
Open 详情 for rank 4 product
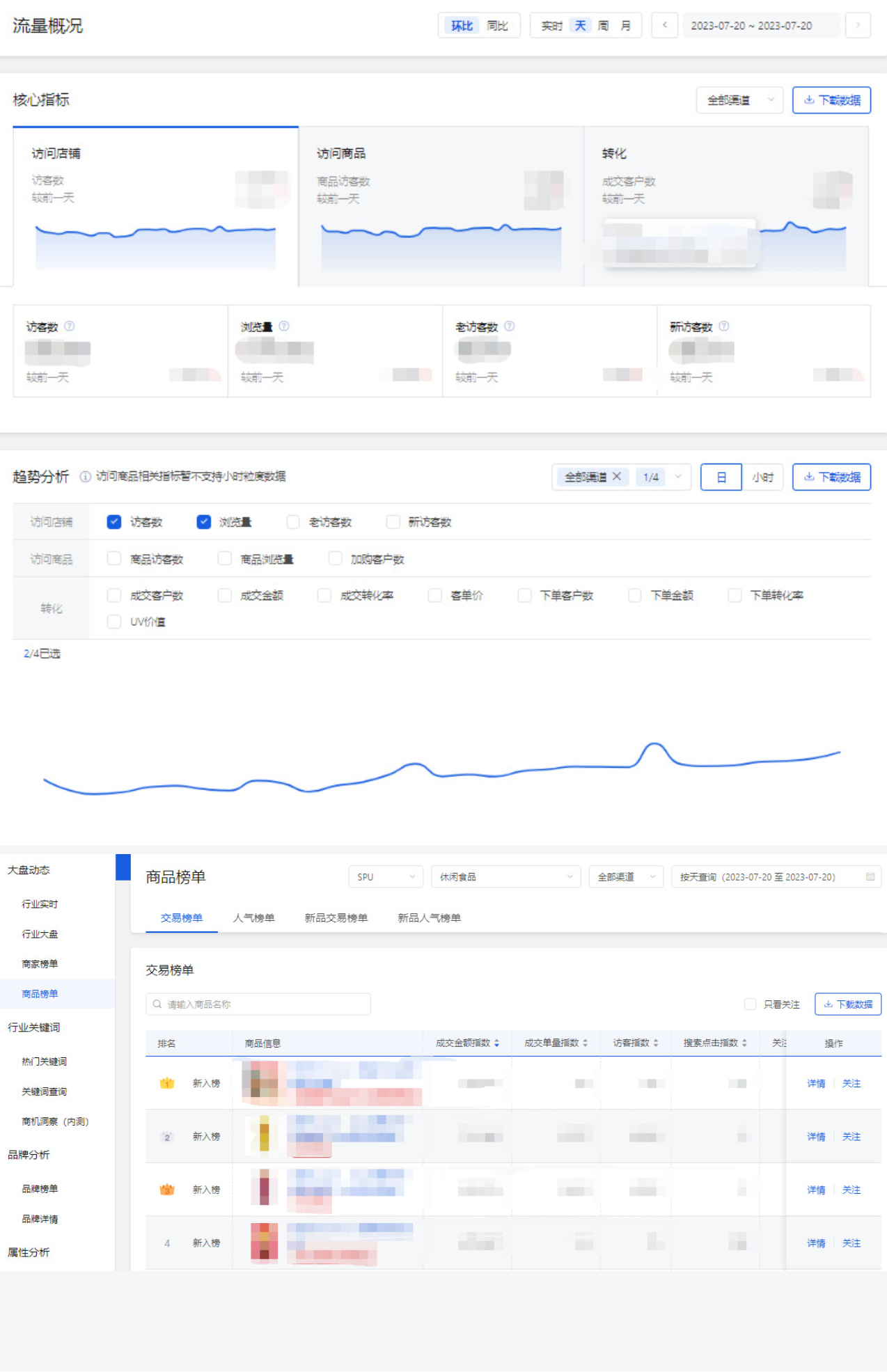coord(816,1243)
